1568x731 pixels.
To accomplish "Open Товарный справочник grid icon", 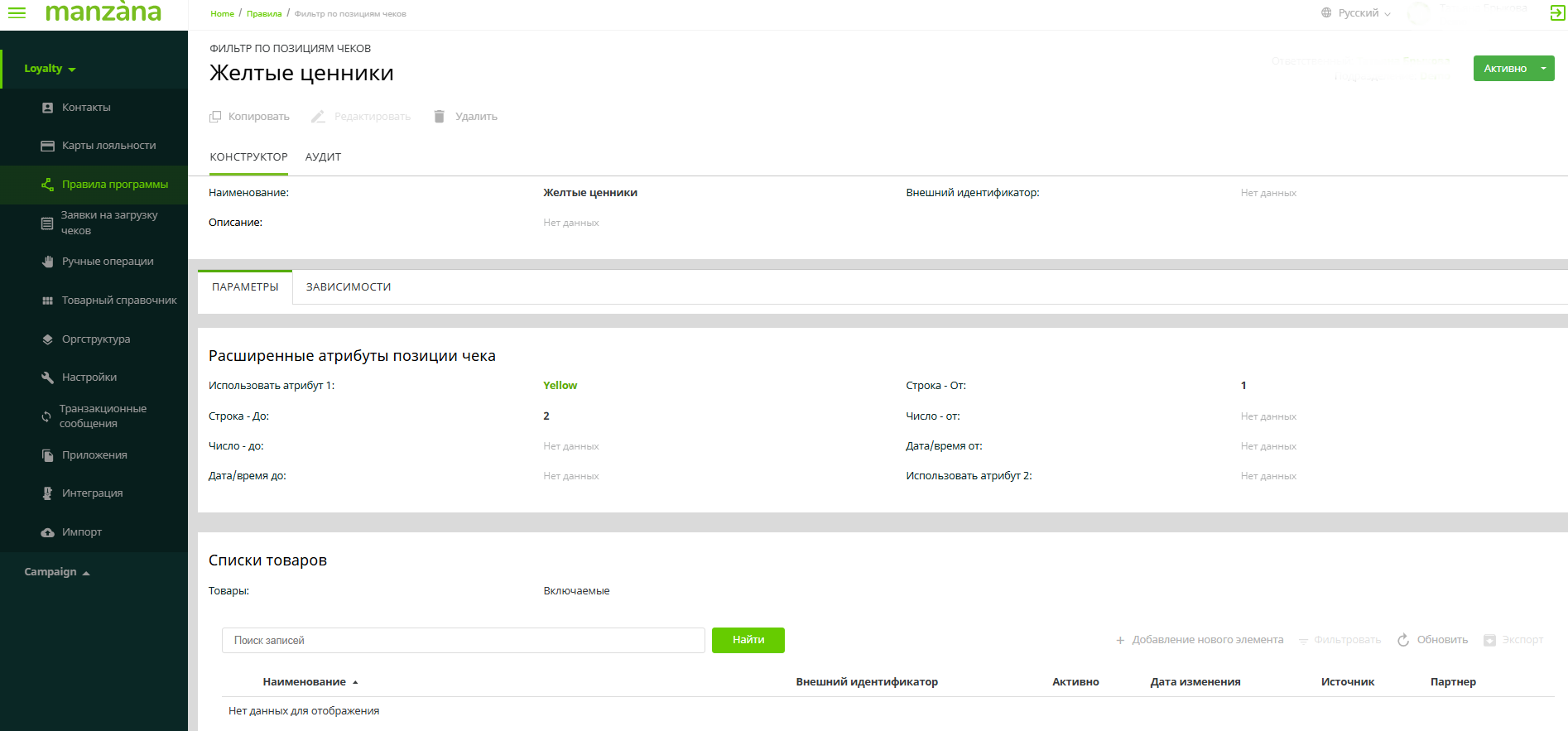I will point(47,301).
